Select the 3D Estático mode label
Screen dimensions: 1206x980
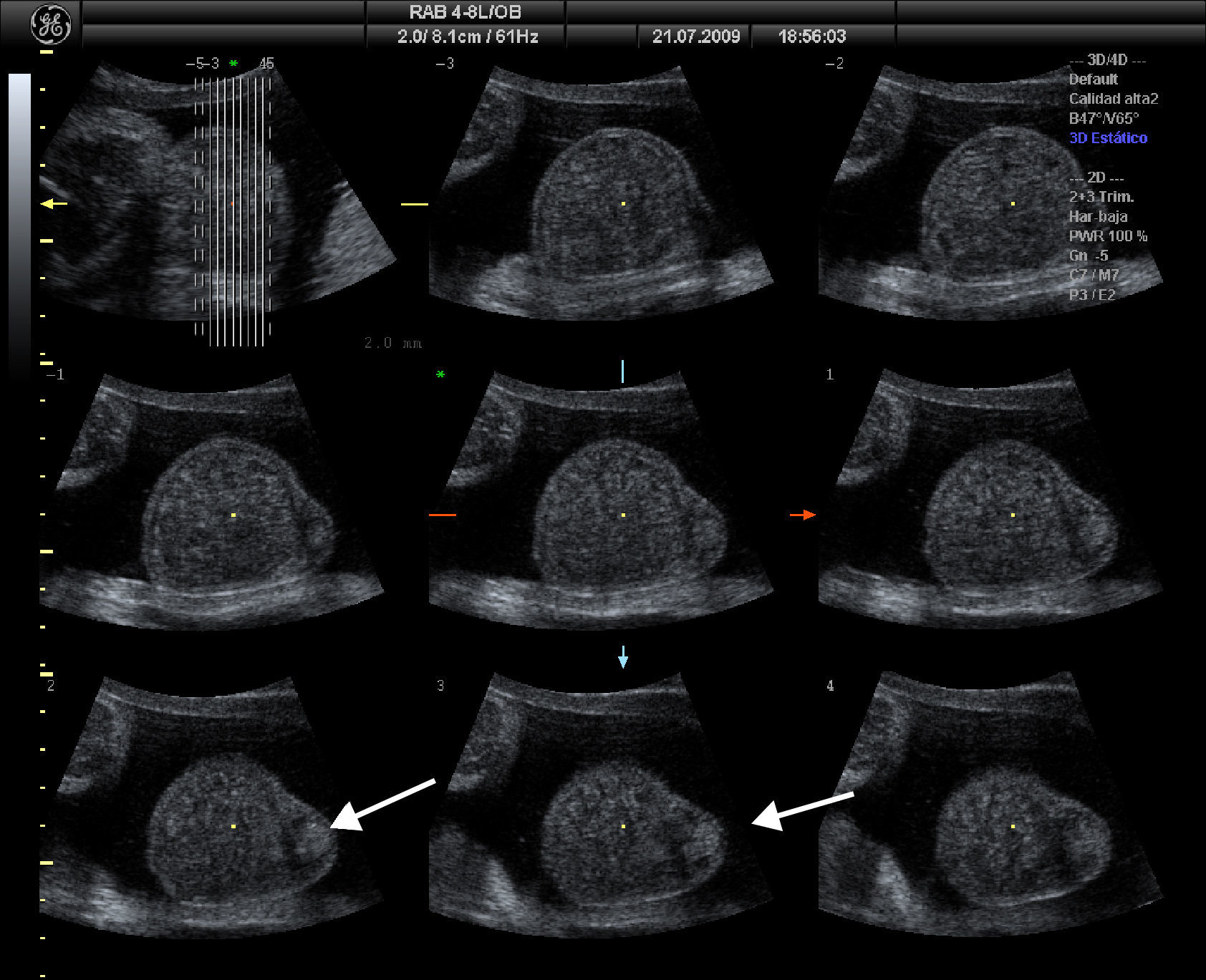click(x=1108, y=137)
